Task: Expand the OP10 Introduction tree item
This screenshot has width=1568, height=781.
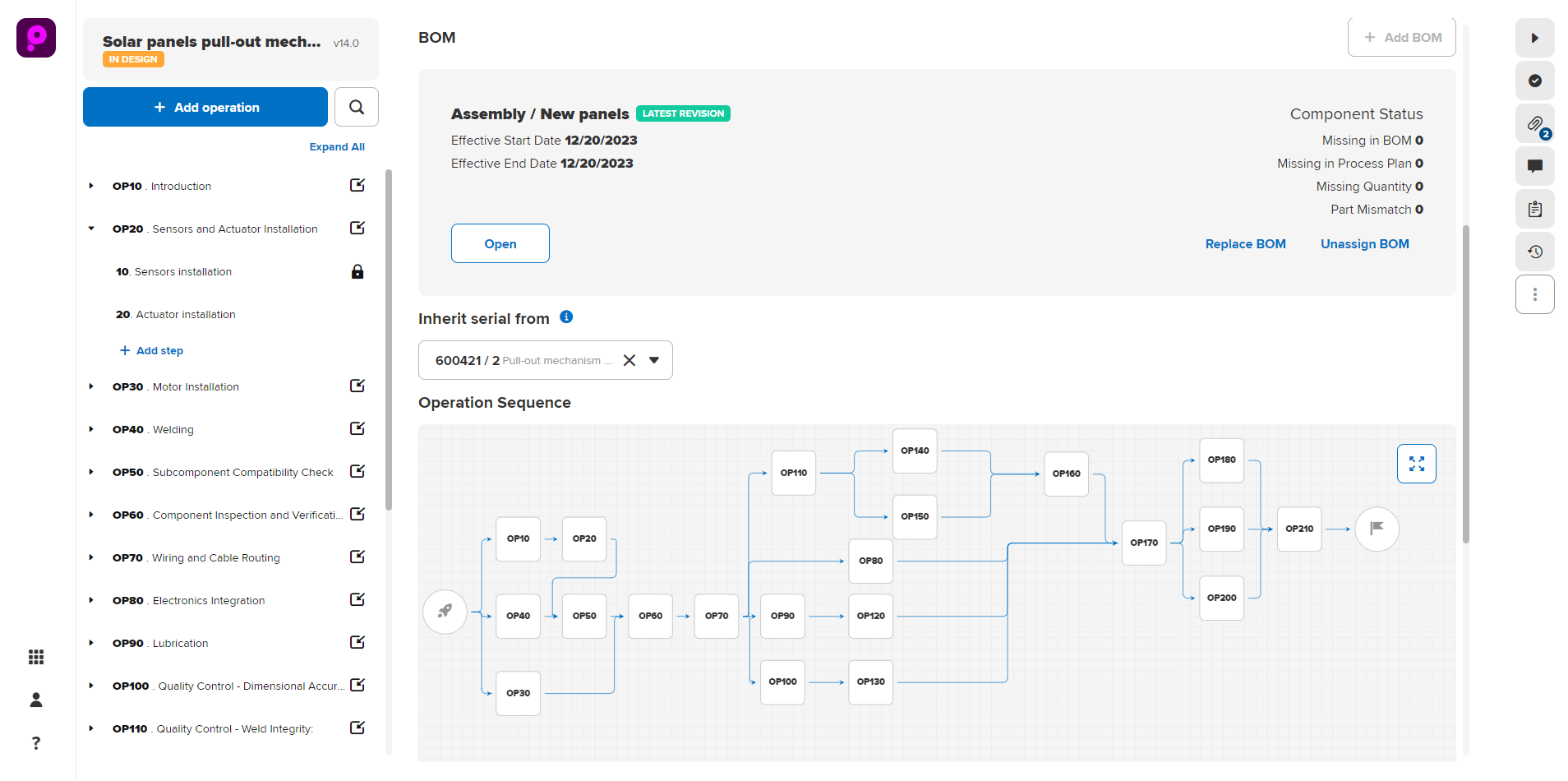Action: 91,186
